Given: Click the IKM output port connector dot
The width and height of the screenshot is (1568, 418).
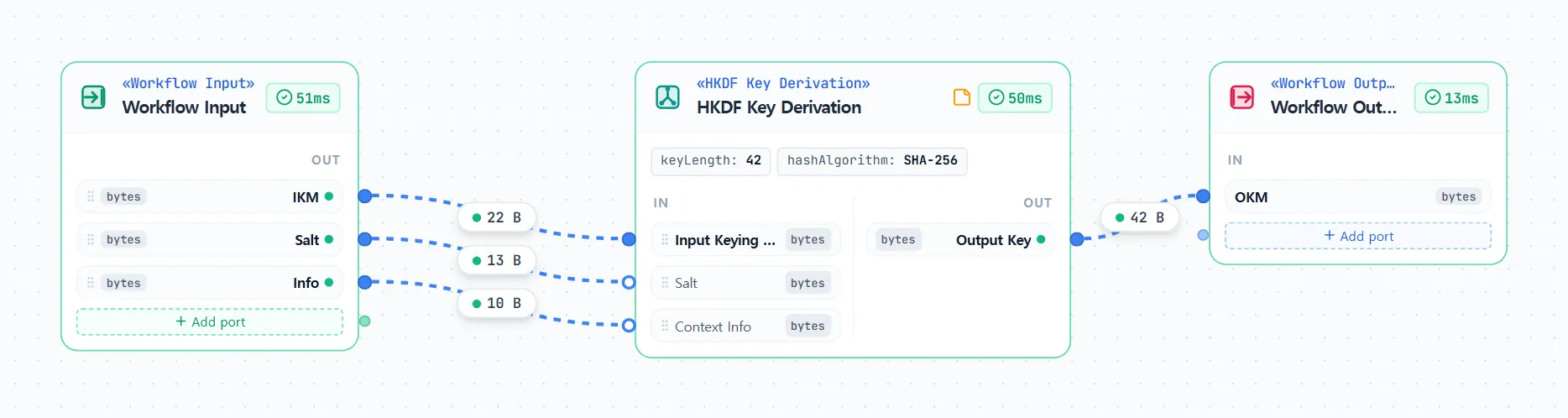Looking at the screenshot, I should [364, 196].
